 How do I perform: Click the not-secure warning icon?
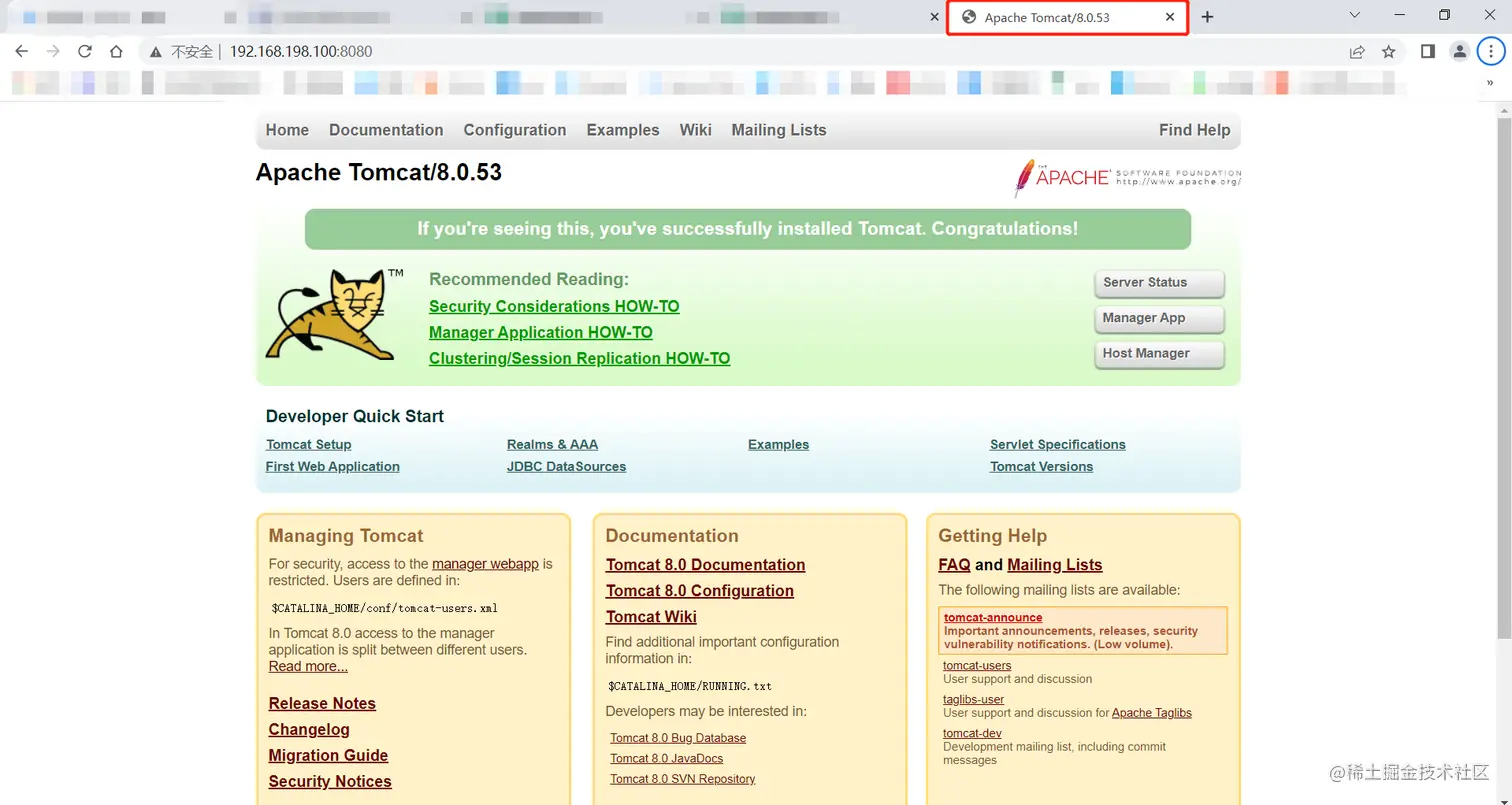pyautogui.click(x=156, y=51)
